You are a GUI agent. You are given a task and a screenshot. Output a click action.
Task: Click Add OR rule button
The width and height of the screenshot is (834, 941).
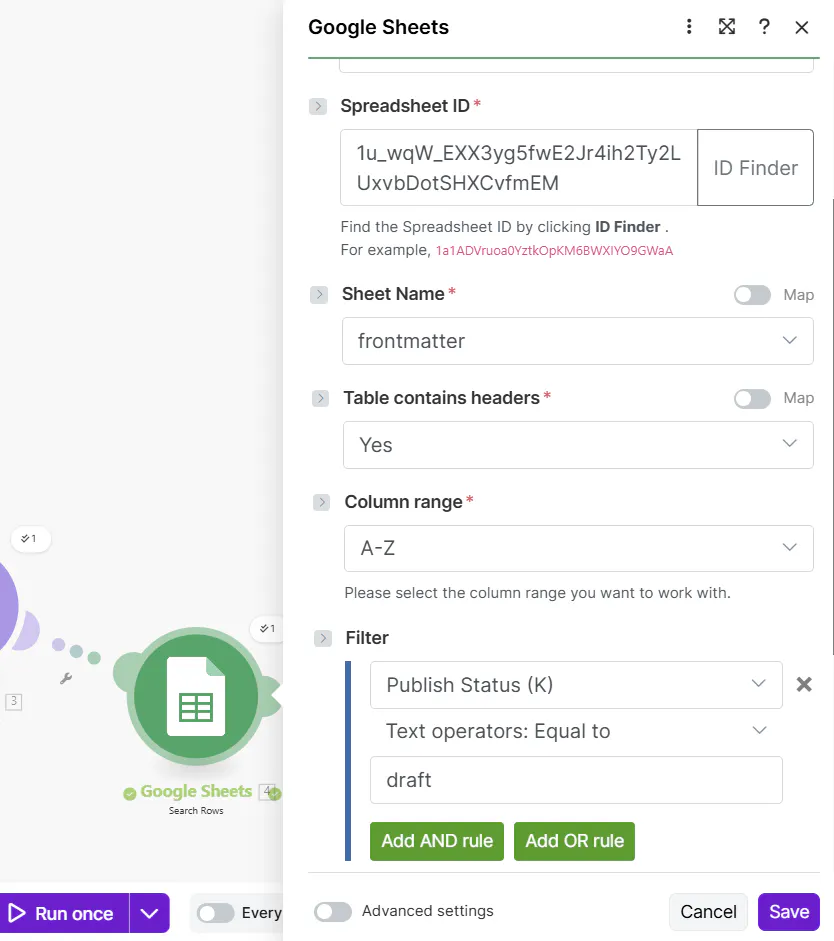coord(574,841)
